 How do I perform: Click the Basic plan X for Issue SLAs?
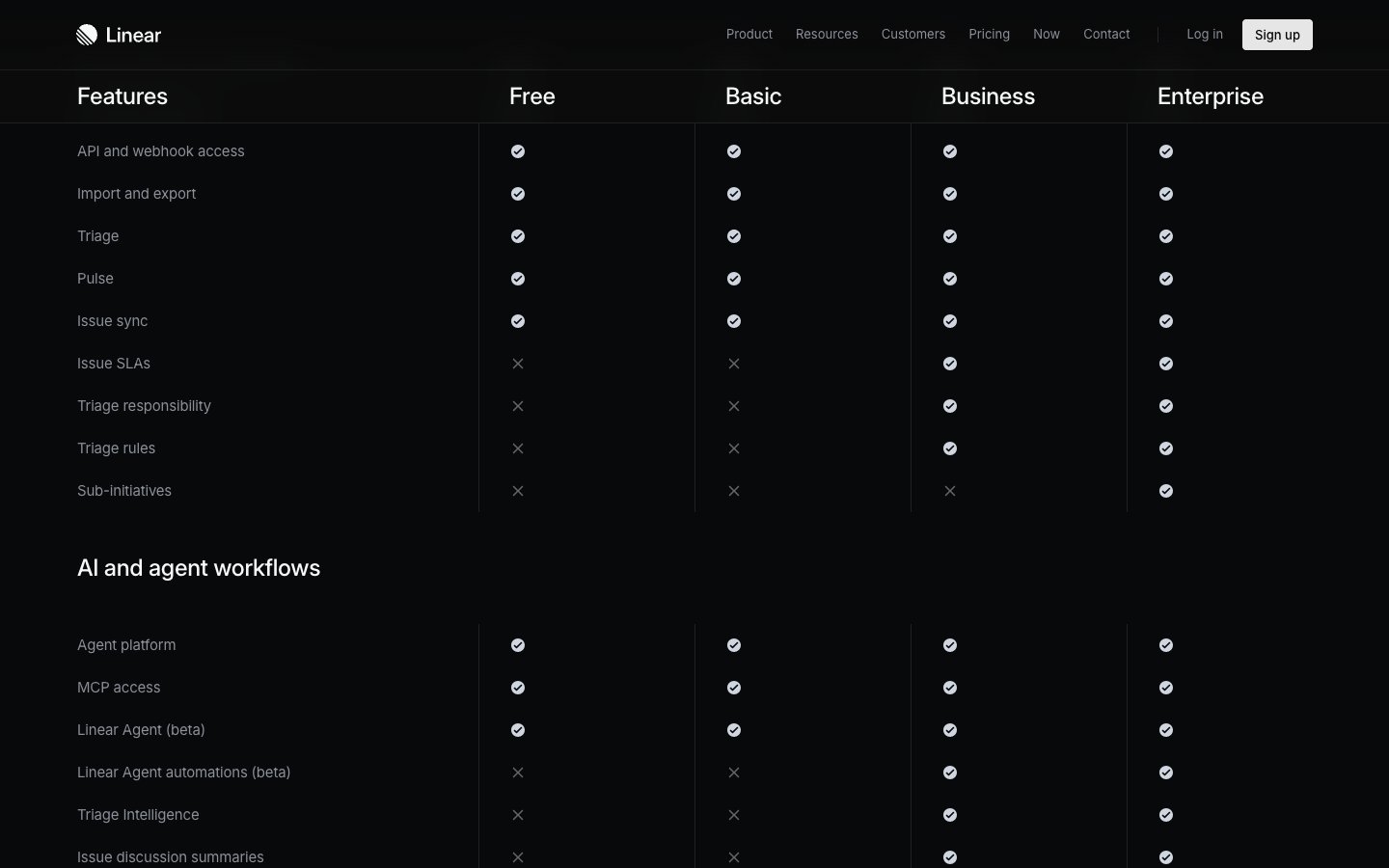(734, 364)
